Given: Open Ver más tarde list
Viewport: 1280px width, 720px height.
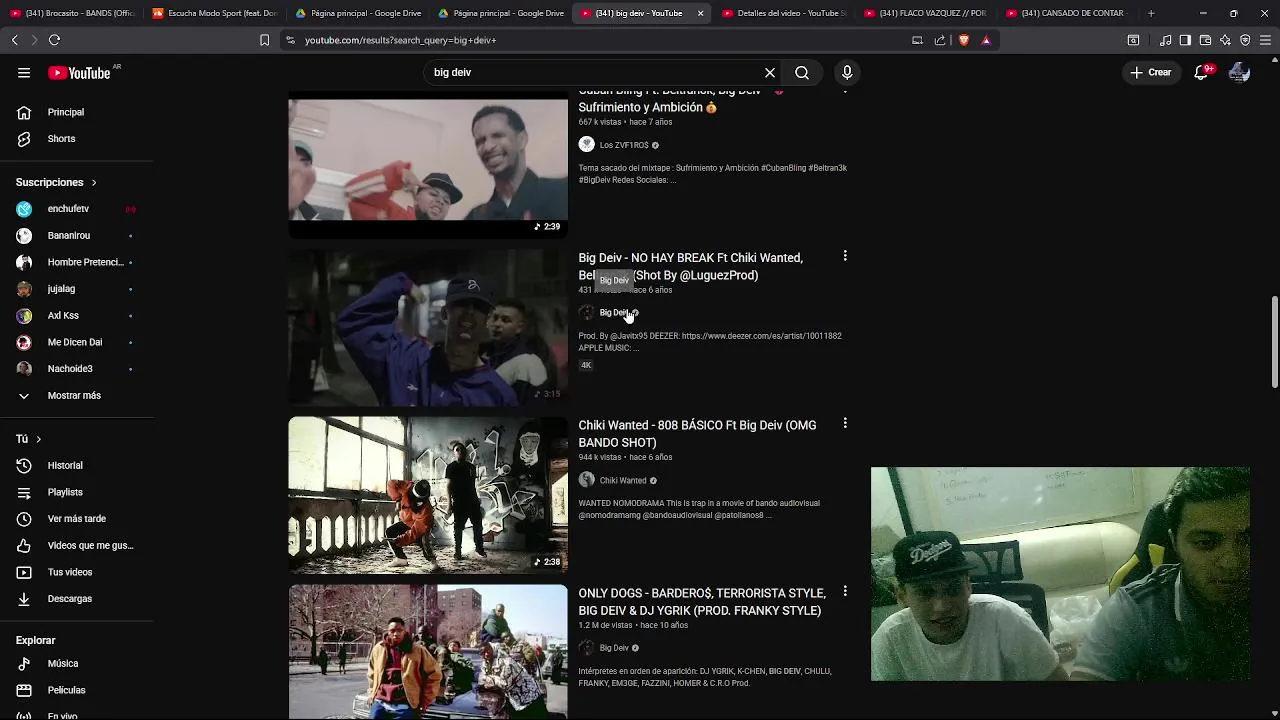Looking at the screenshot, I should (x=77, y=519).
